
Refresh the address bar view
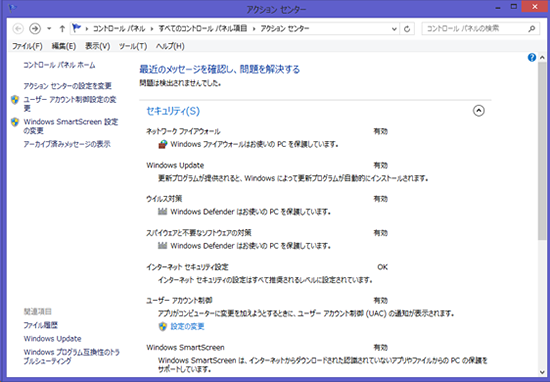[x=407, y=29]
